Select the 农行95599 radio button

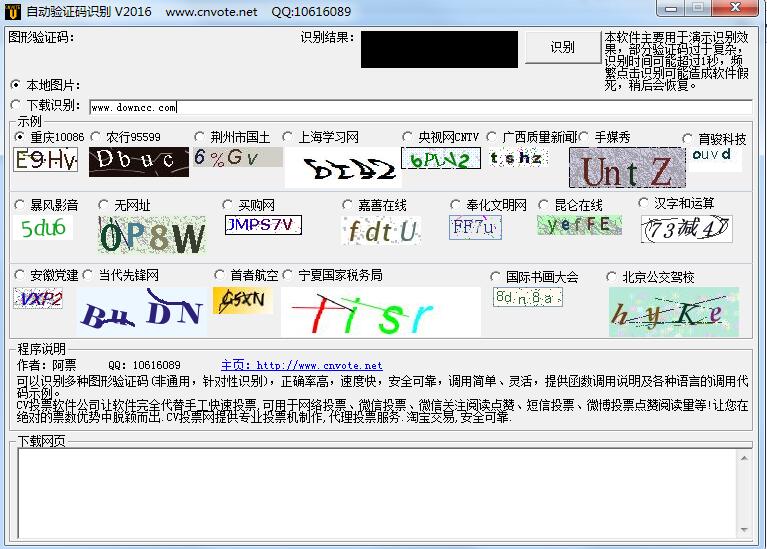(x=96, y=137)
